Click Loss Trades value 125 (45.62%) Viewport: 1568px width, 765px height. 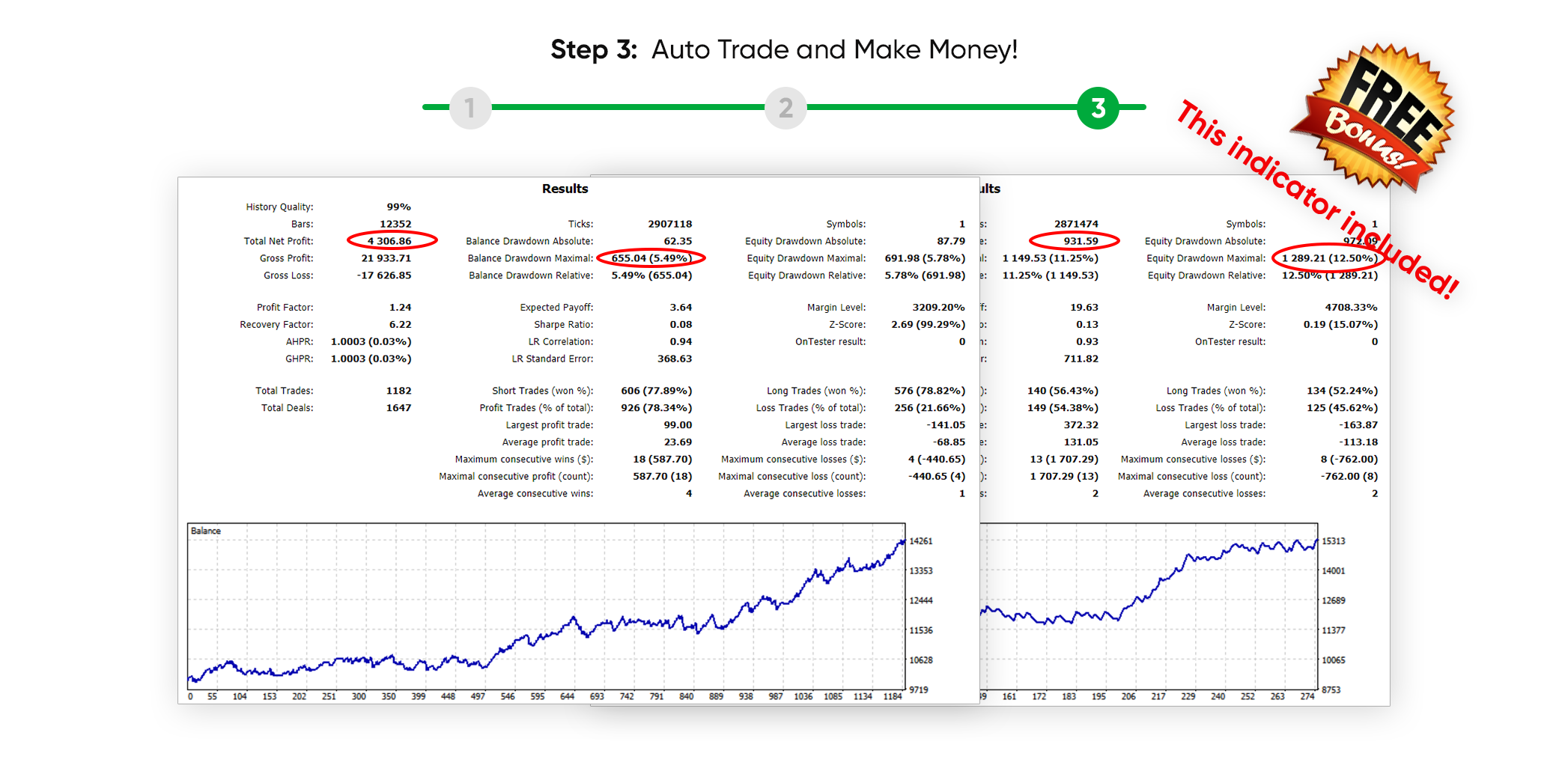click(1343, 408)
